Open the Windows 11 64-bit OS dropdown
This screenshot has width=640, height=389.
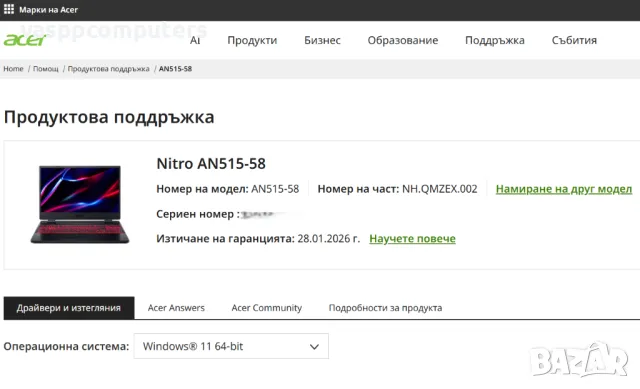coord(231,346)
